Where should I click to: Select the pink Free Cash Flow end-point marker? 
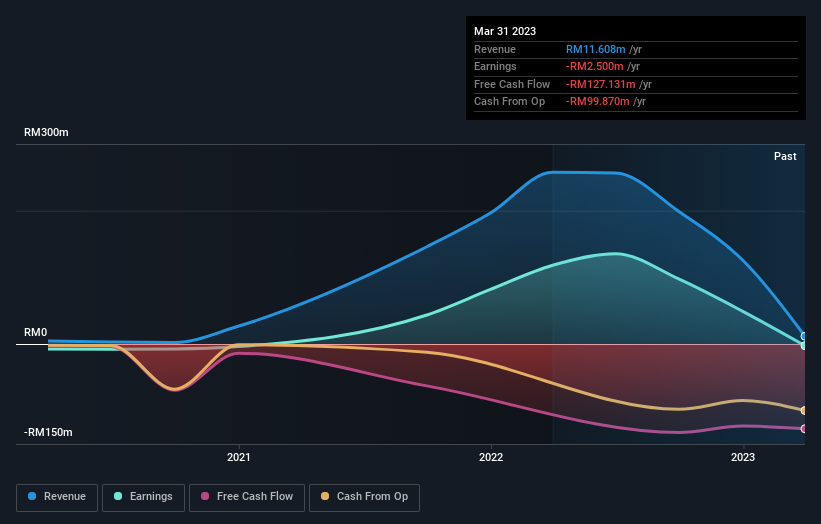[x=804, y=429]
